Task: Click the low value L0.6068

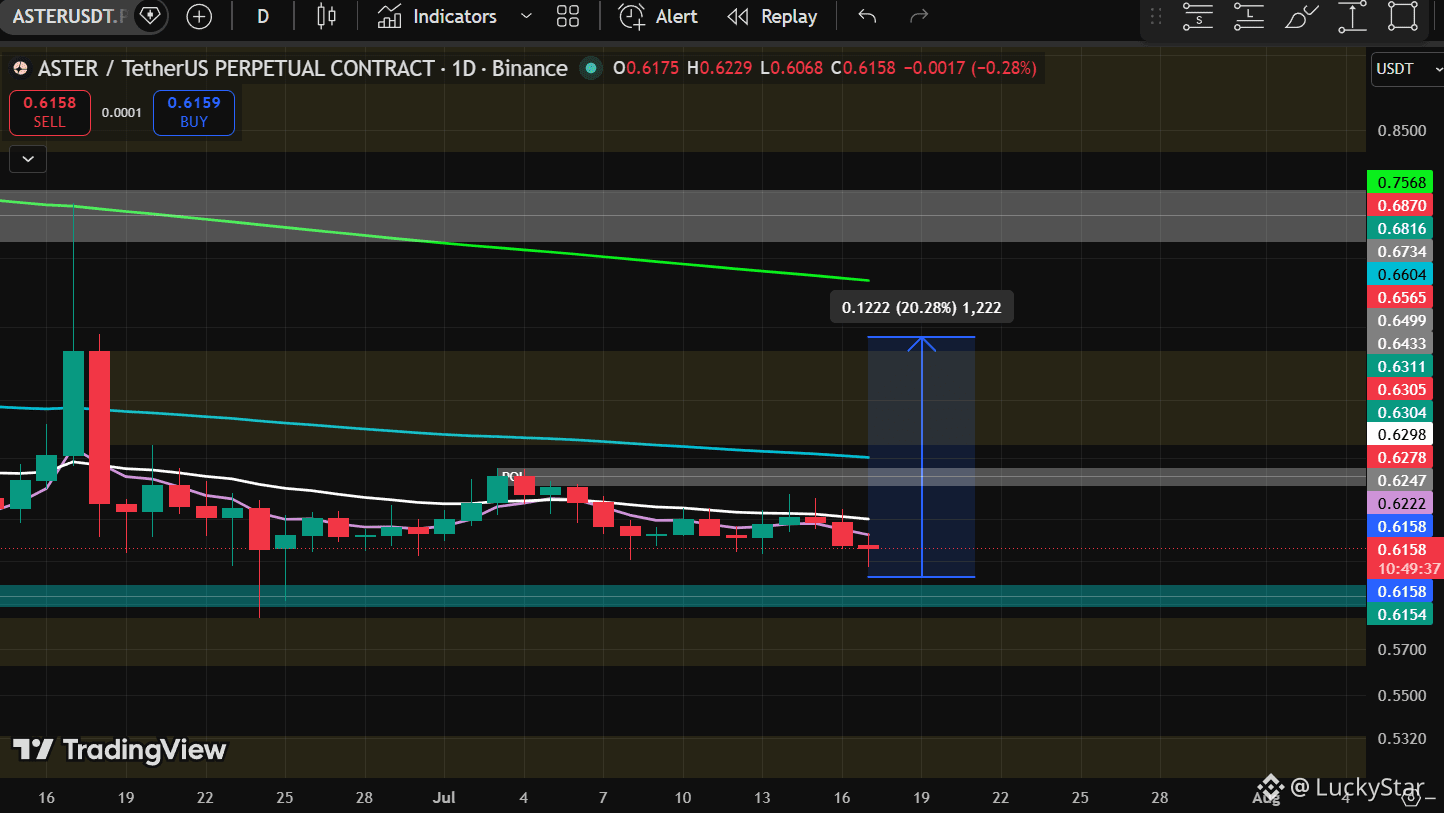Action: tap(791, 68)
